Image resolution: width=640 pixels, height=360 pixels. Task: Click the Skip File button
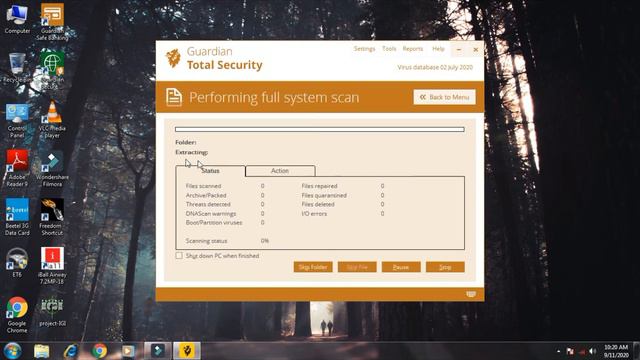pyautogui.click(x=357, y=267)
